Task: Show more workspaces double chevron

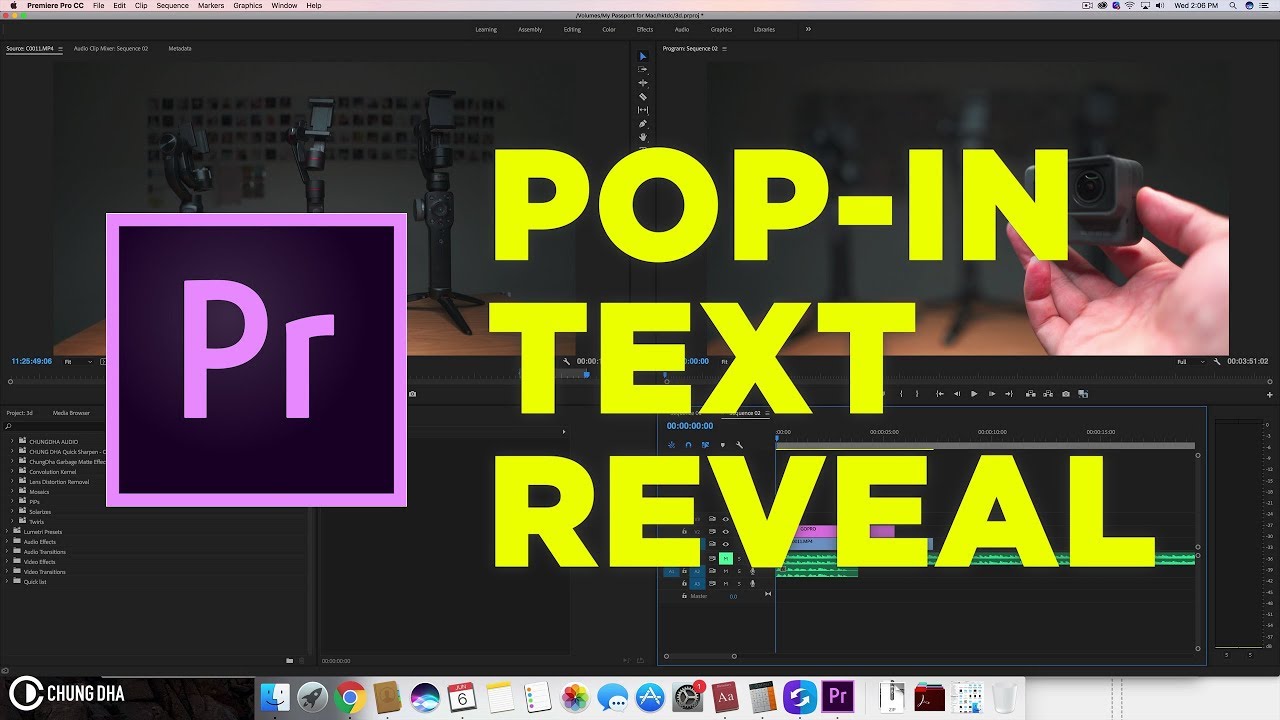Action: tap(808, 29)
